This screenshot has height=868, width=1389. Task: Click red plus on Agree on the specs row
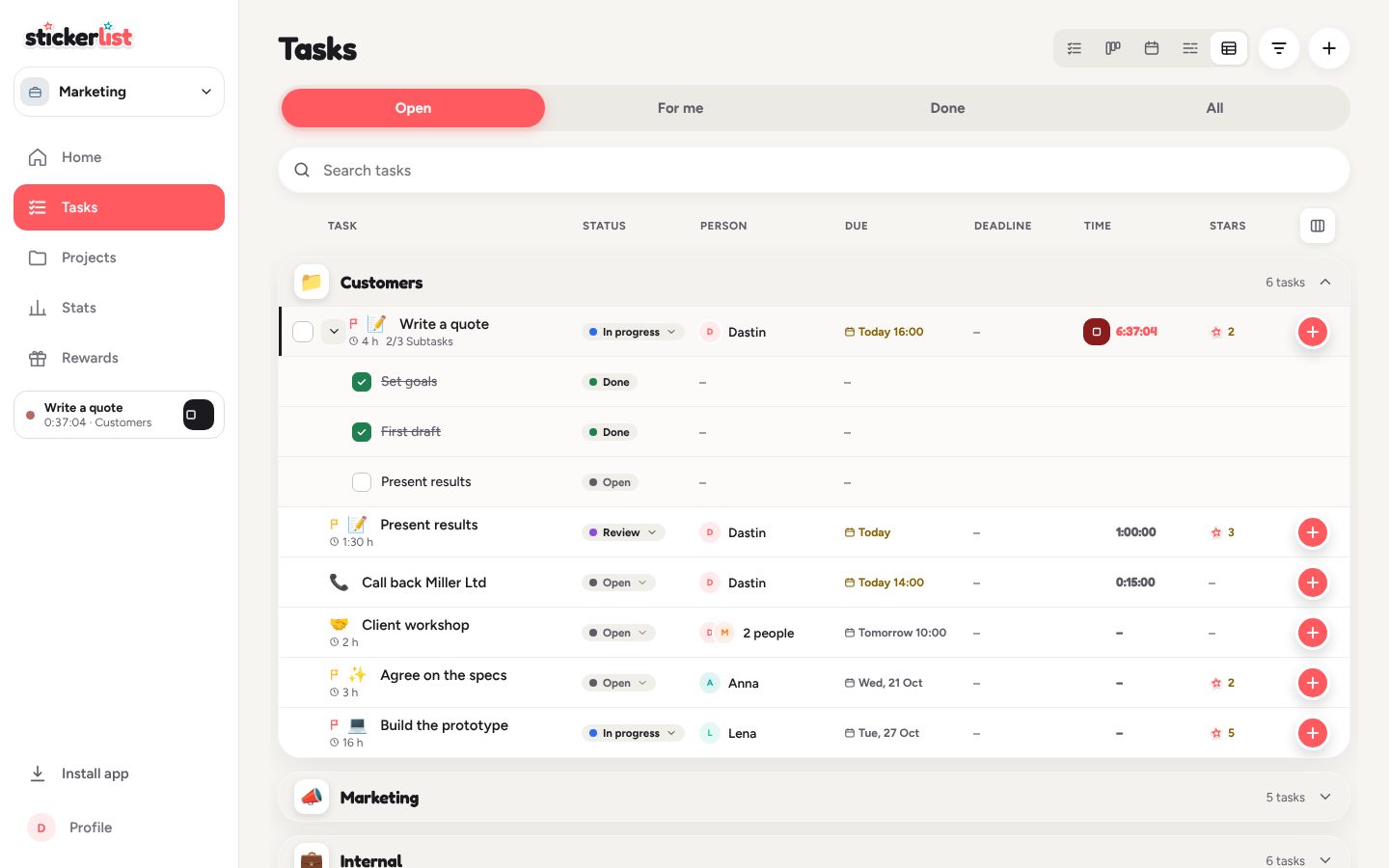point(1313,683)
